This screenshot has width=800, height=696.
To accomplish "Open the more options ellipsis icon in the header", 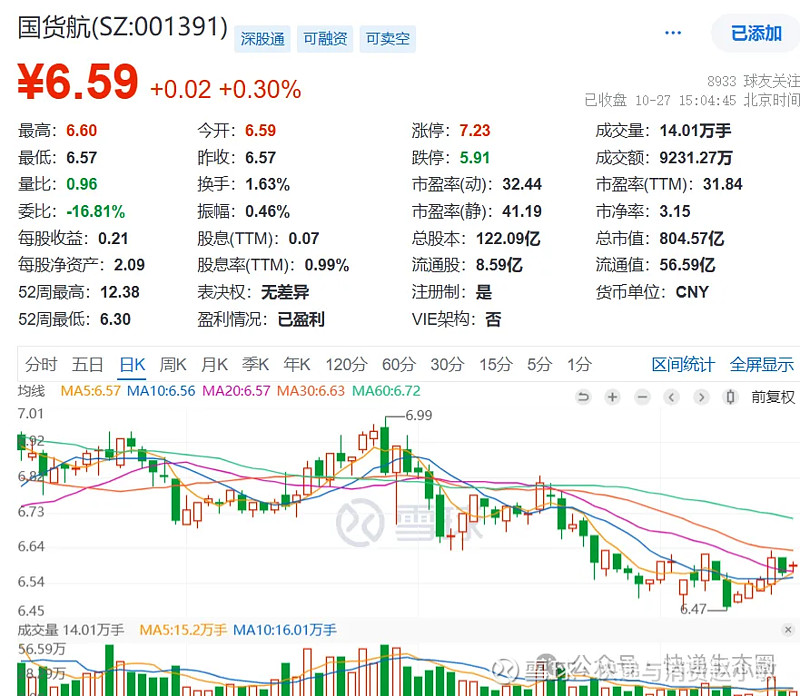I will click(x=672, y=33).
